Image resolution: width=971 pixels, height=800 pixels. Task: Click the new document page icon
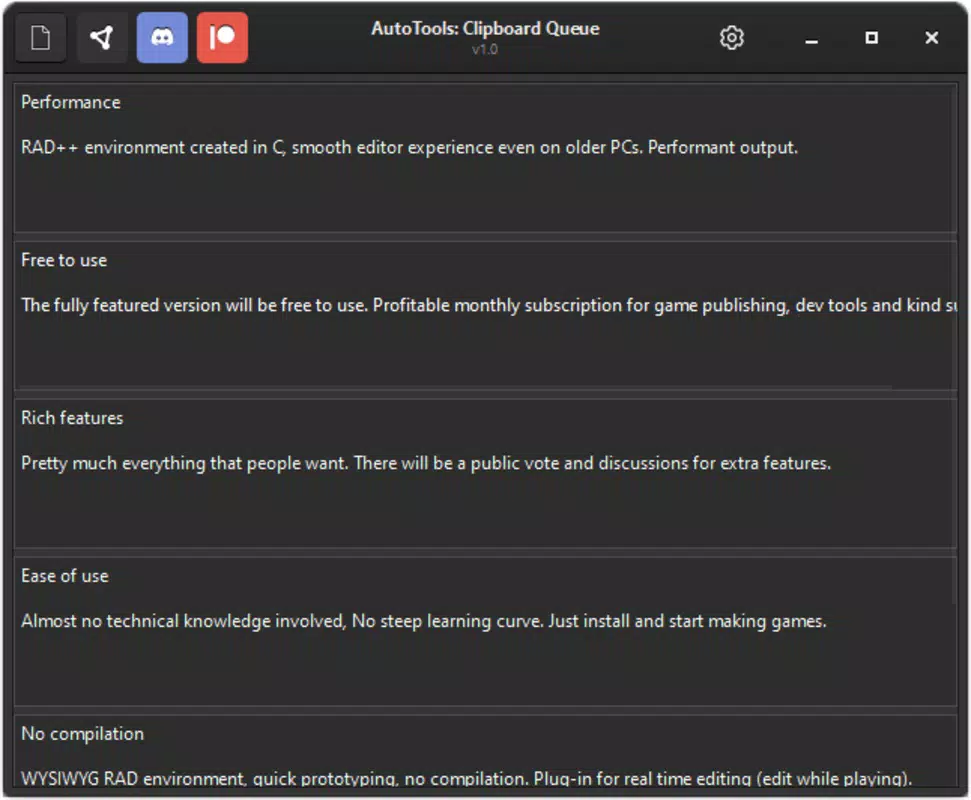[40, 37]
